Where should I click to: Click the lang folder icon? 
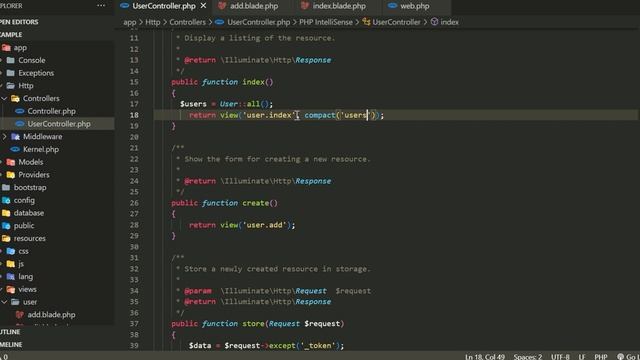(11, 276)
